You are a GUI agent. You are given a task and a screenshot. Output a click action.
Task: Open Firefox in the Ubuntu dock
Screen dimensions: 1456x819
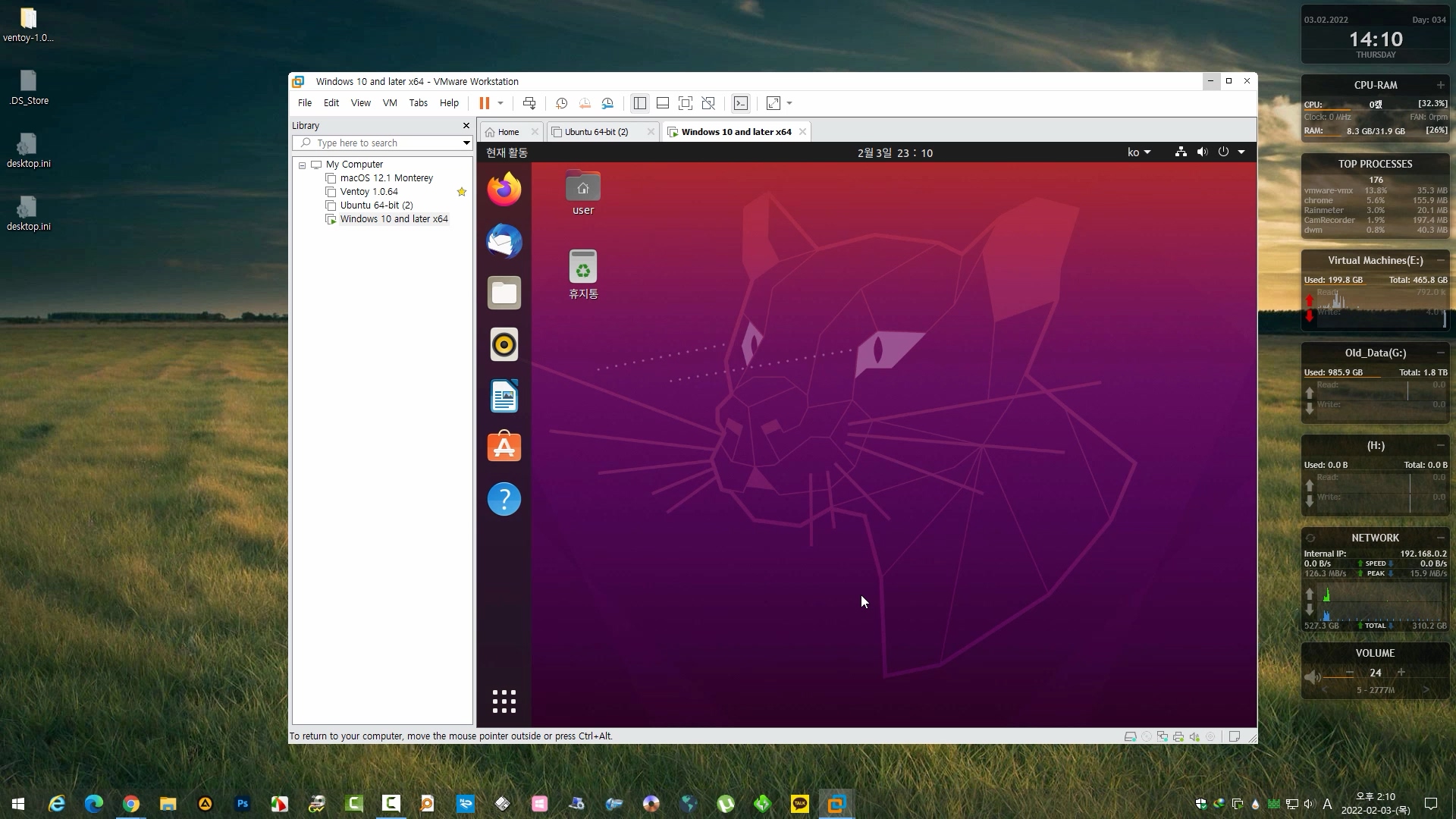[504, 189]
